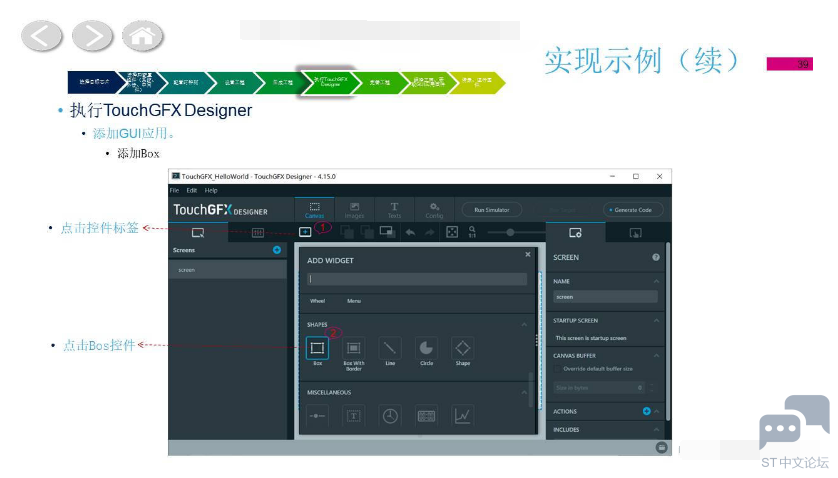Add a Line widget
Viewport: 838px width, 478px height.
(390, 349)
